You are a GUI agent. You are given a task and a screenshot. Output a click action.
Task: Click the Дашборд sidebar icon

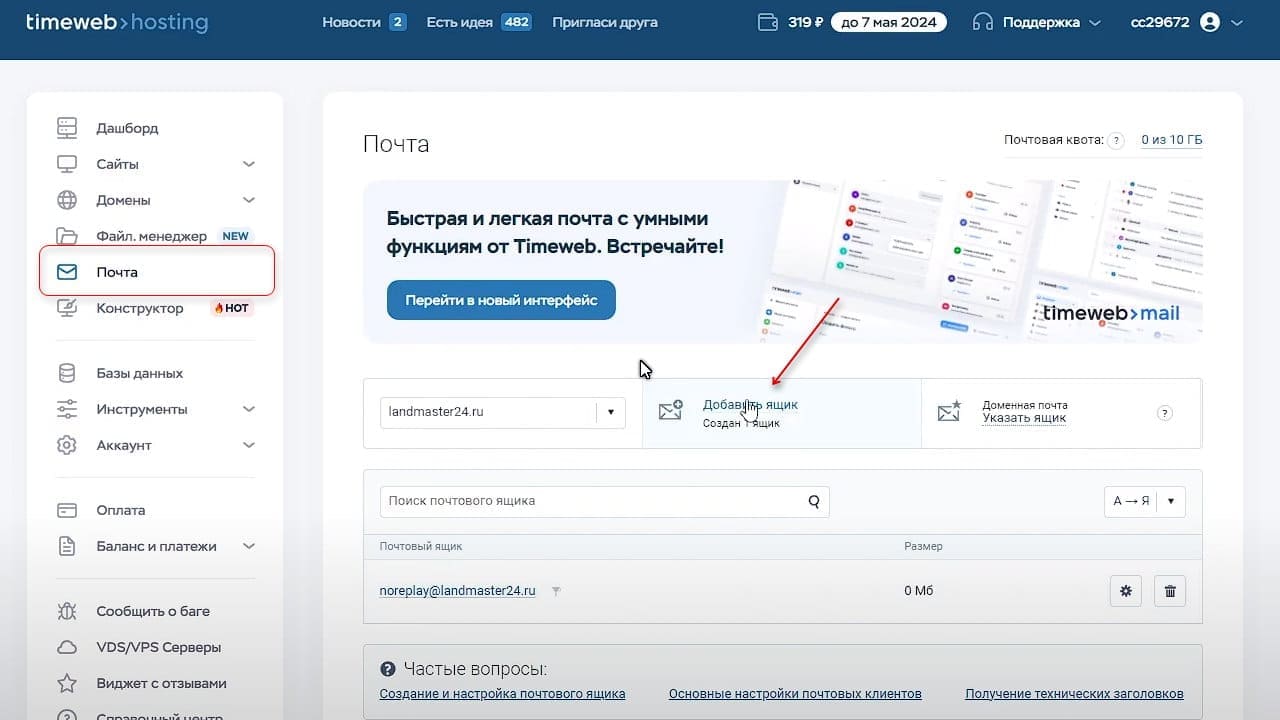67,128
